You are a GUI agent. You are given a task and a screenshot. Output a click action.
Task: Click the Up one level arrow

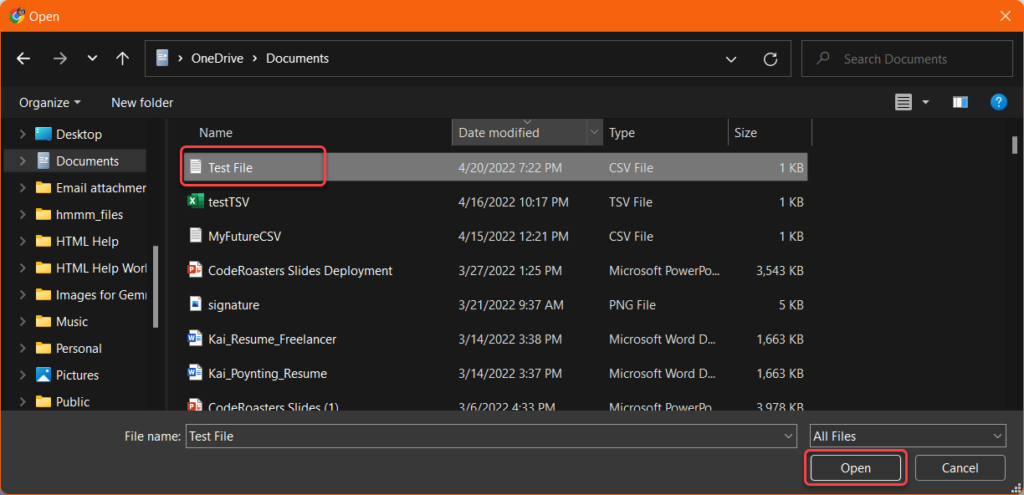[122, 59]
